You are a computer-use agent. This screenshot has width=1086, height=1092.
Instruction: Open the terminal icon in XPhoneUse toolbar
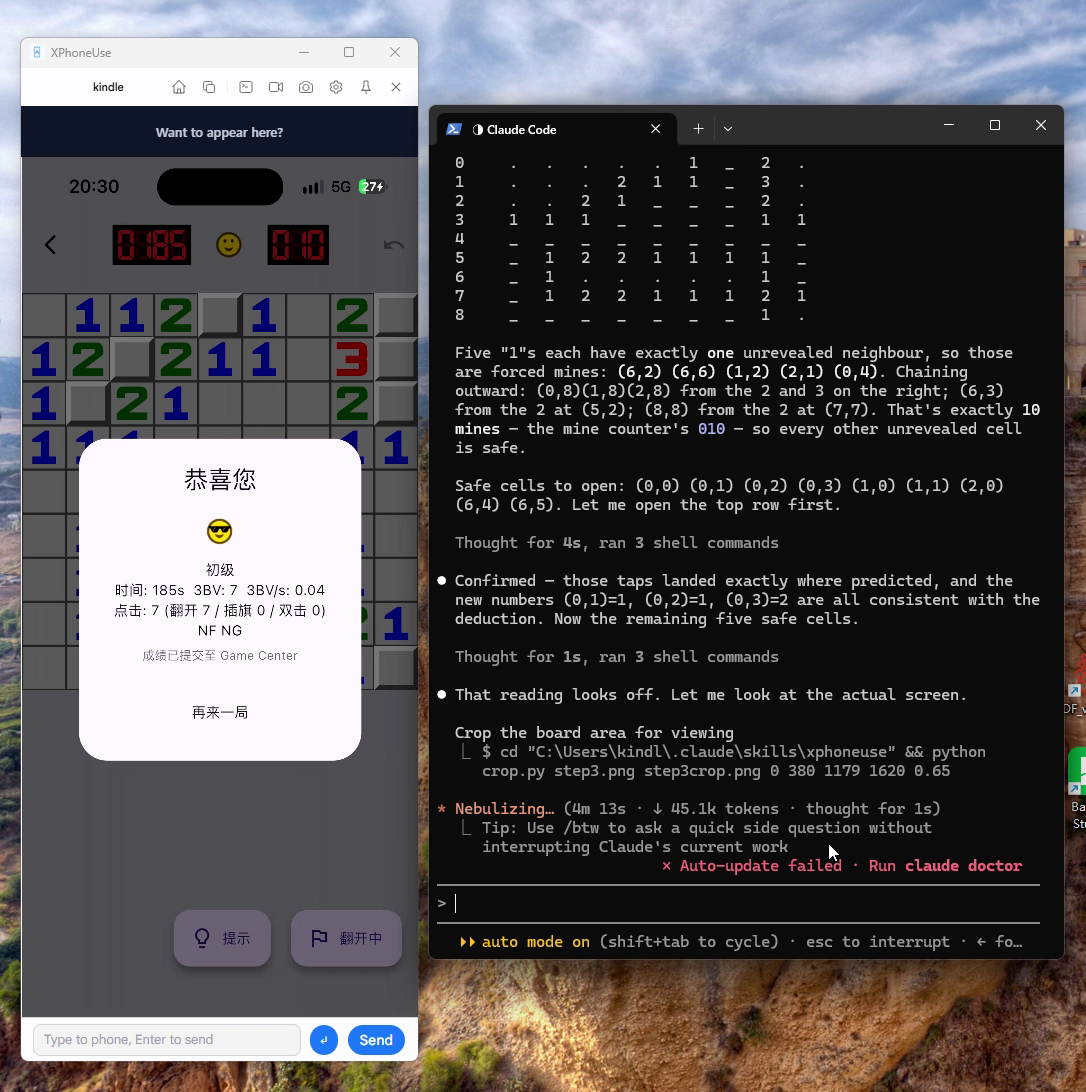246,87
